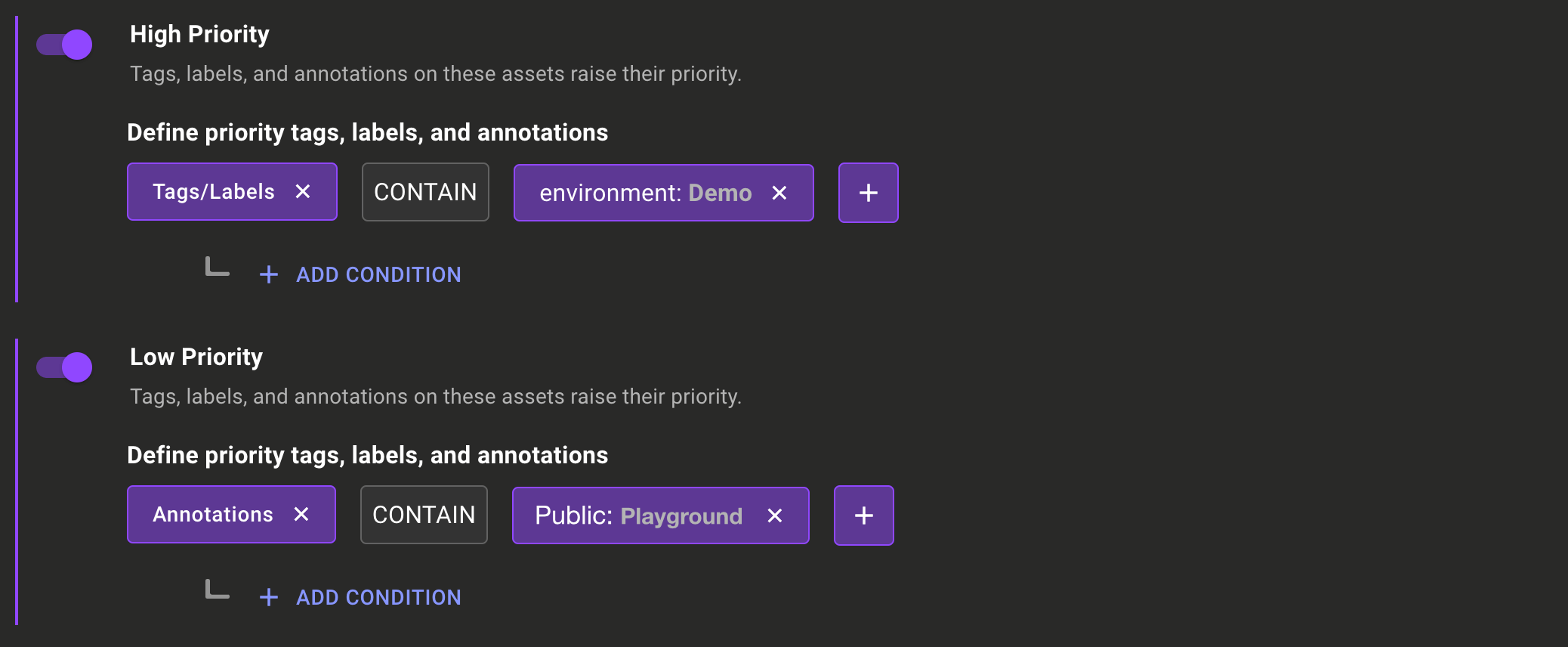Disable the High Priority rule
The height and width of the screenshot is (647, 1568).
click(64, 44)
